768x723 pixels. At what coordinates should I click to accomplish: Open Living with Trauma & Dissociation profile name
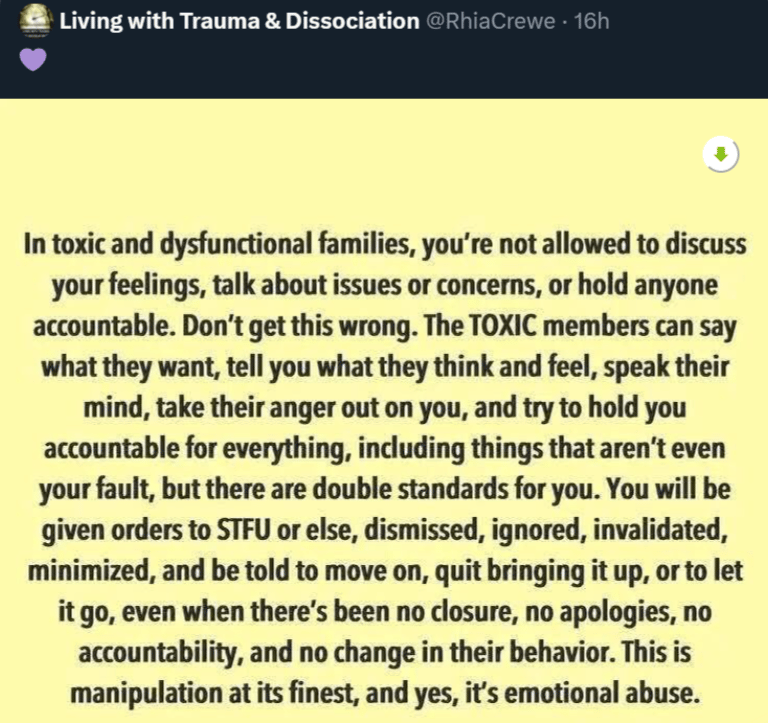click(x=239, y=20)
